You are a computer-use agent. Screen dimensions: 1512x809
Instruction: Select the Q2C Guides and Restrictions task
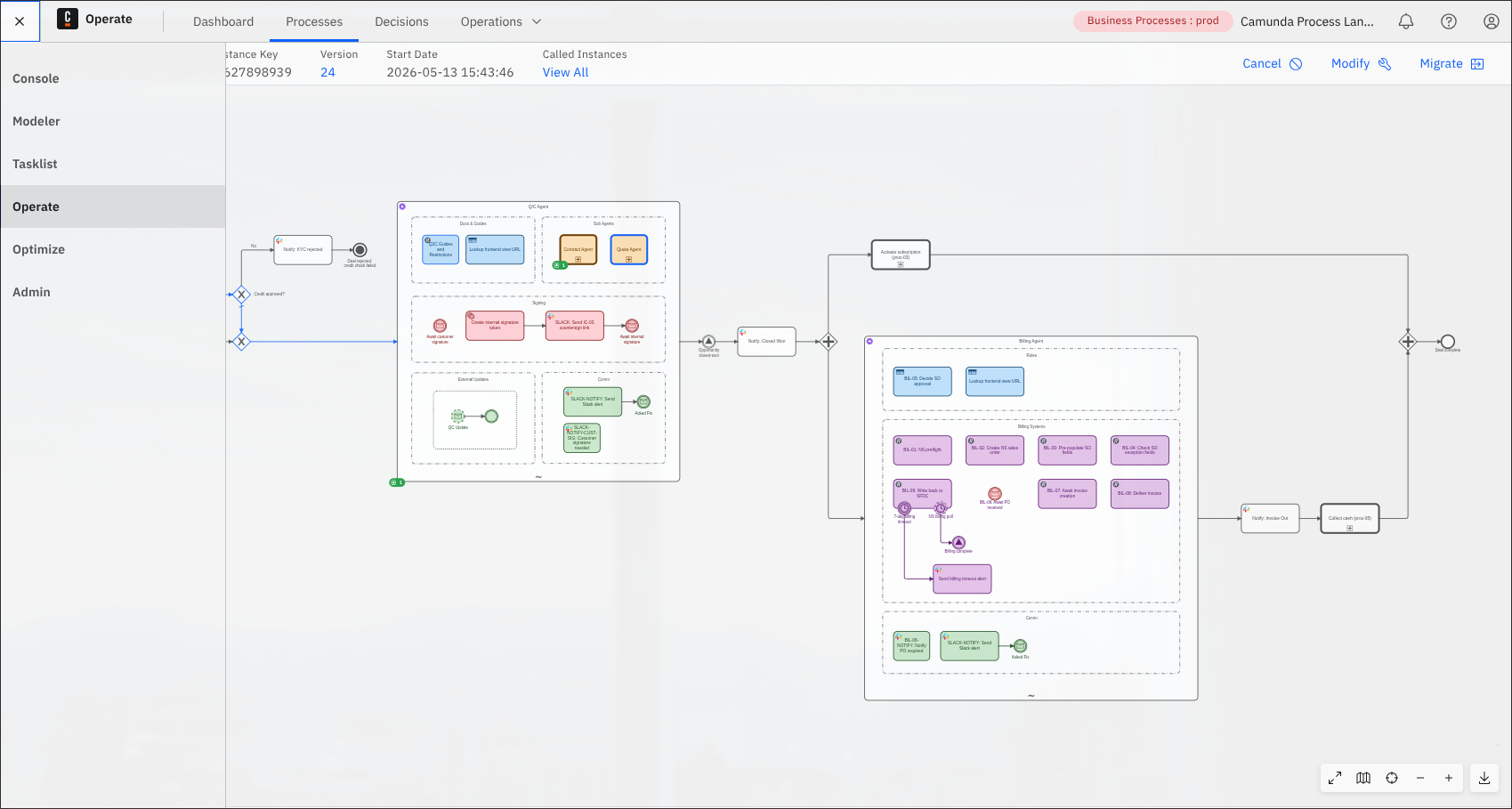[441, 249]
